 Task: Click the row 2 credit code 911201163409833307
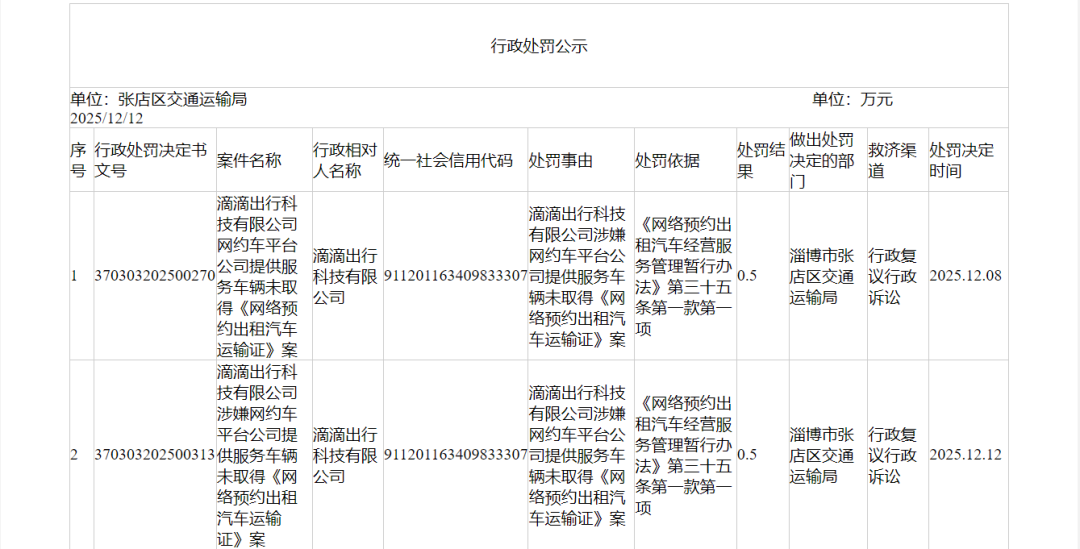pos(456,455)
